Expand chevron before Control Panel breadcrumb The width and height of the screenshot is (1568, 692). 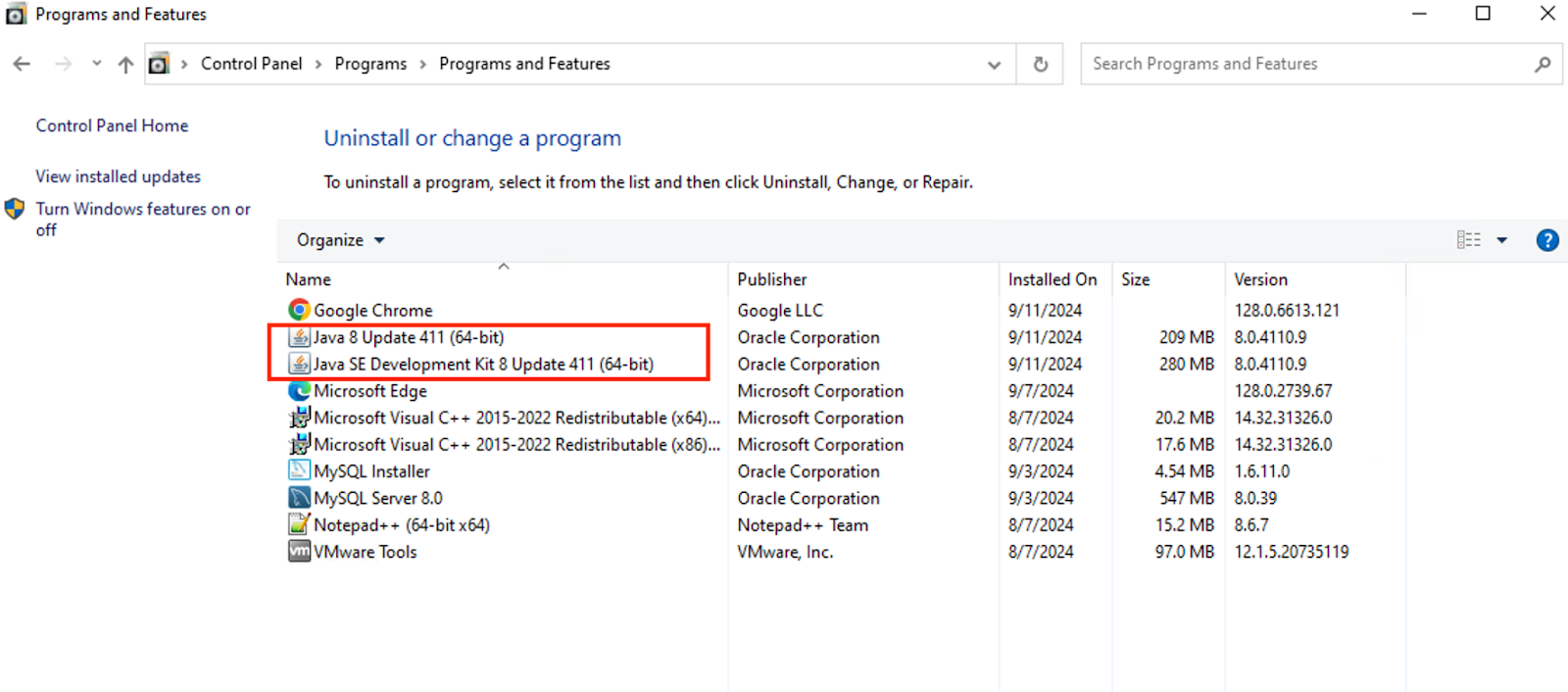point(184,65)
